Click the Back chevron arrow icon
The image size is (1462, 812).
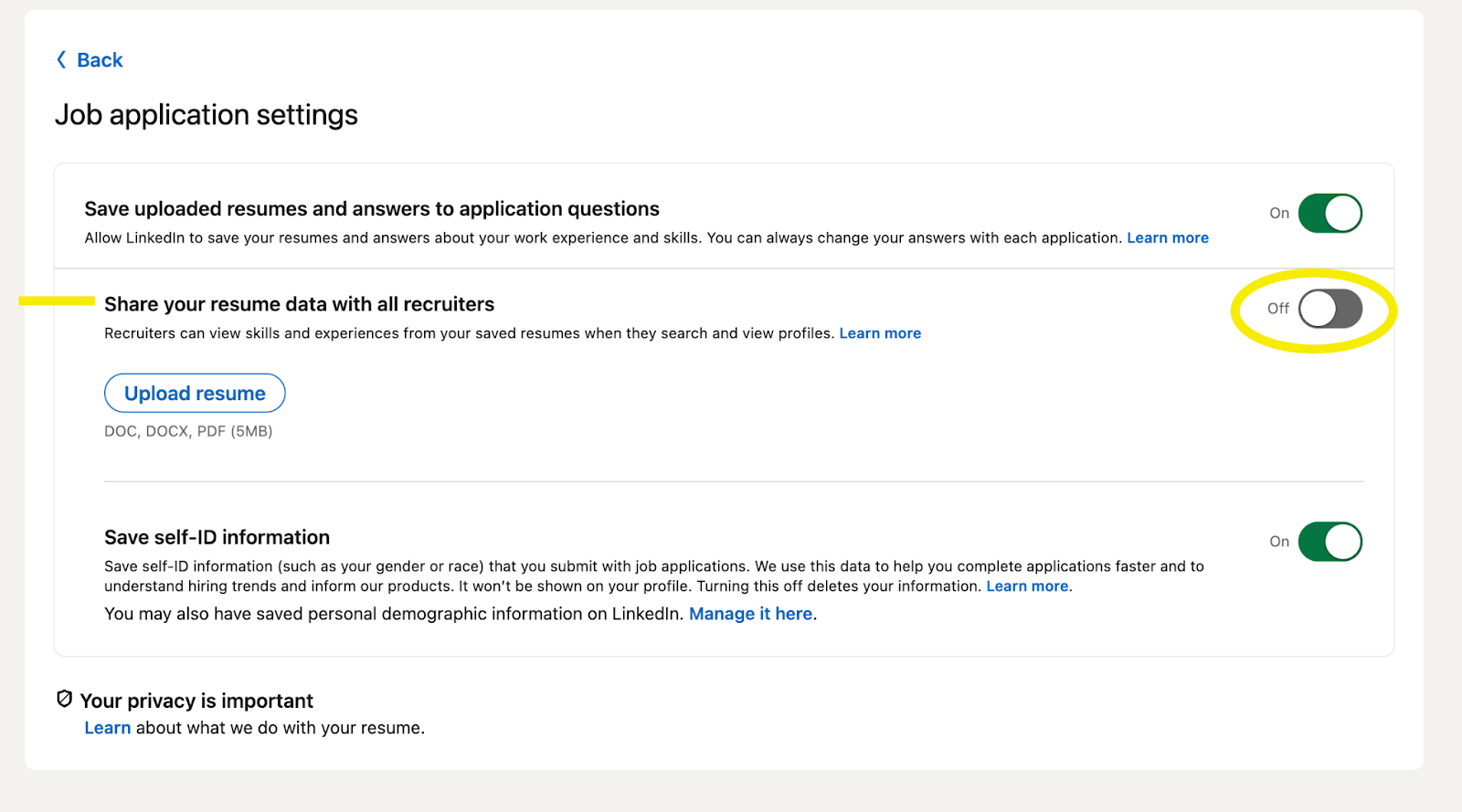pos(61,60)
